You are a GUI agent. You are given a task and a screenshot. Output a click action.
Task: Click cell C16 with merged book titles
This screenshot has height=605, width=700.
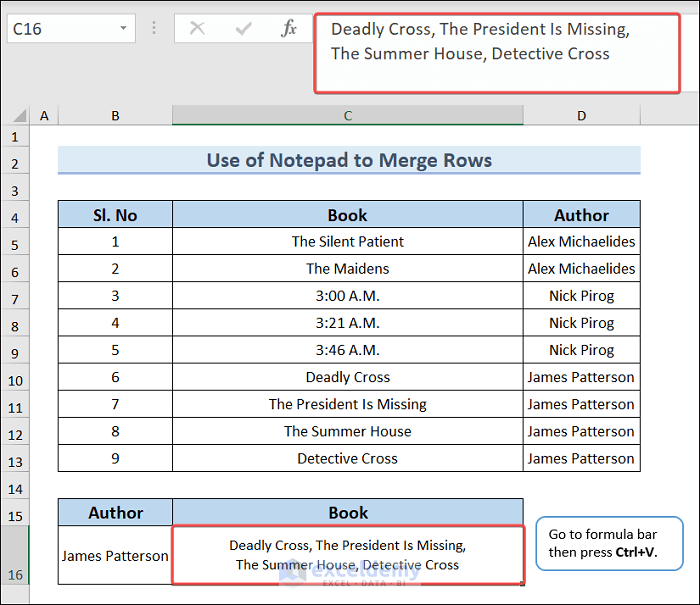(x=347, y=555)
